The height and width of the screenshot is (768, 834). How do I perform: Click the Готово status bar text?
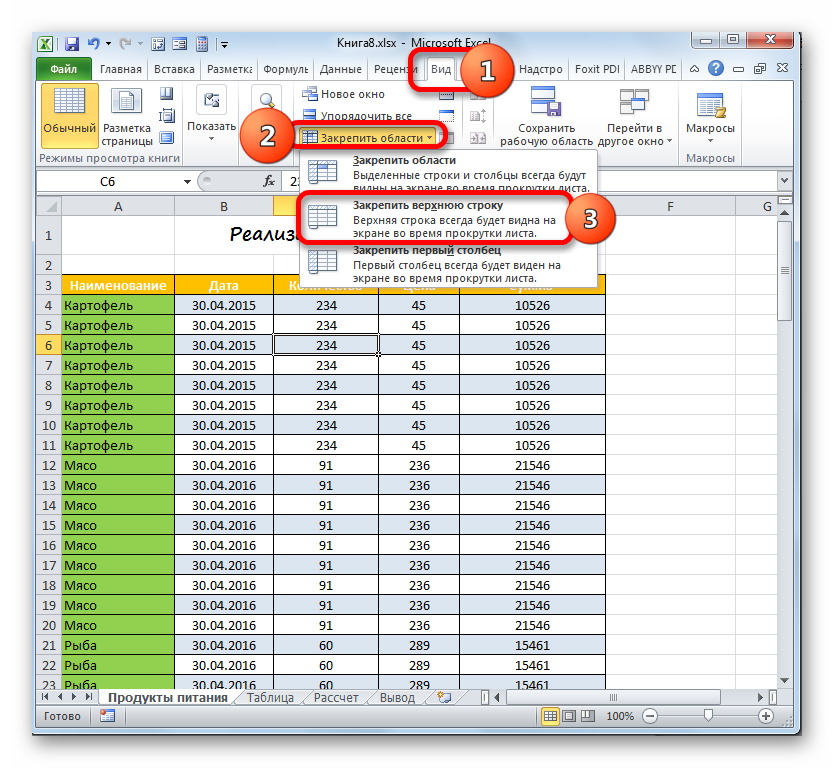click(62, 716)
